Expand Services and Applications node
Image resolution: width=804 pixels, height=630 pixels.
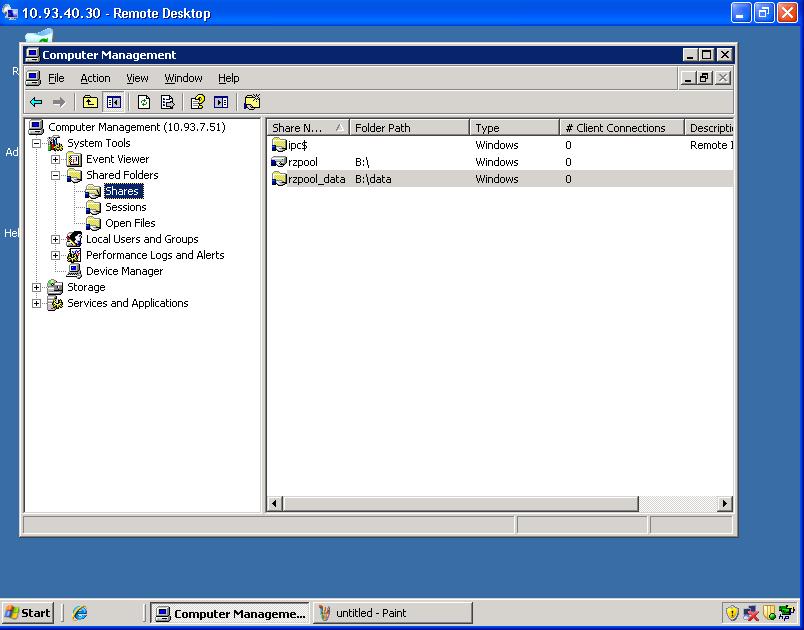point(37,303)
